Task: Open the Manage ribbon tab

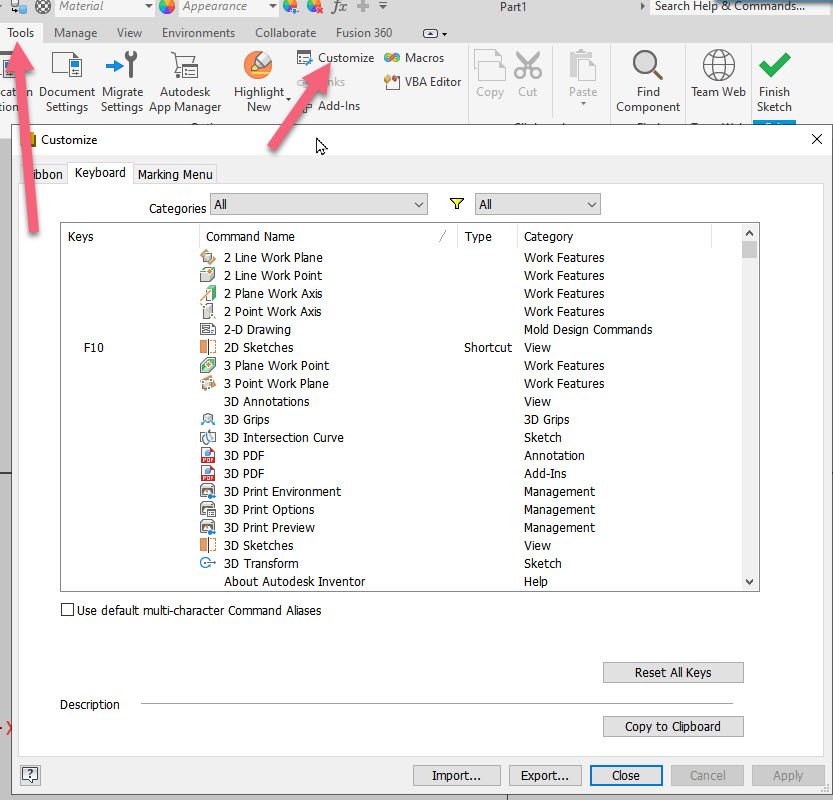Action: (75, 33)
